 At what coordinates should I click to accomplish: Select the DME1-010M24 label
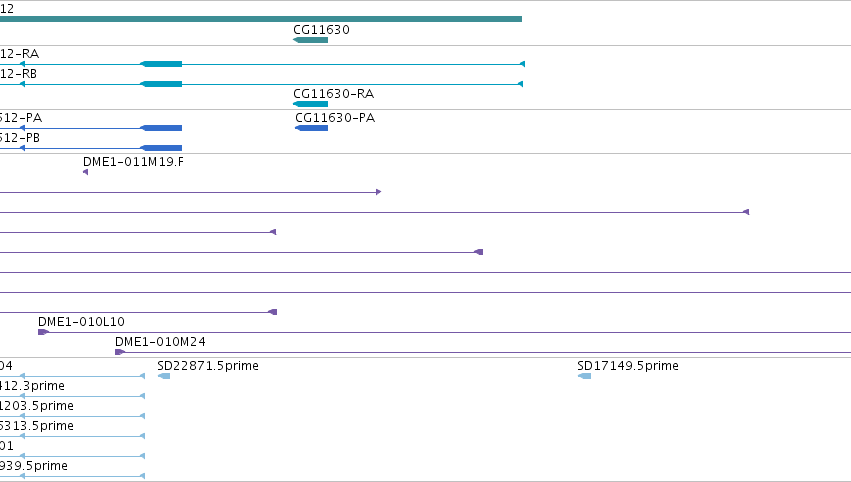[160, 341]
